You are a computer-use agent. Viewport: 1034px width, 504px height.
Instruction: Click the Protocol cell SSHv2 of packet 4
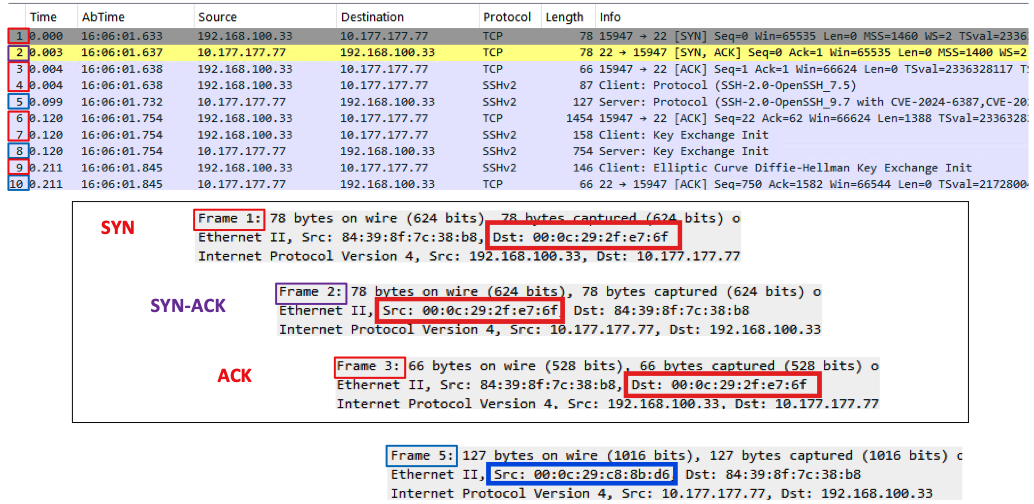click(x=501, y=84)
